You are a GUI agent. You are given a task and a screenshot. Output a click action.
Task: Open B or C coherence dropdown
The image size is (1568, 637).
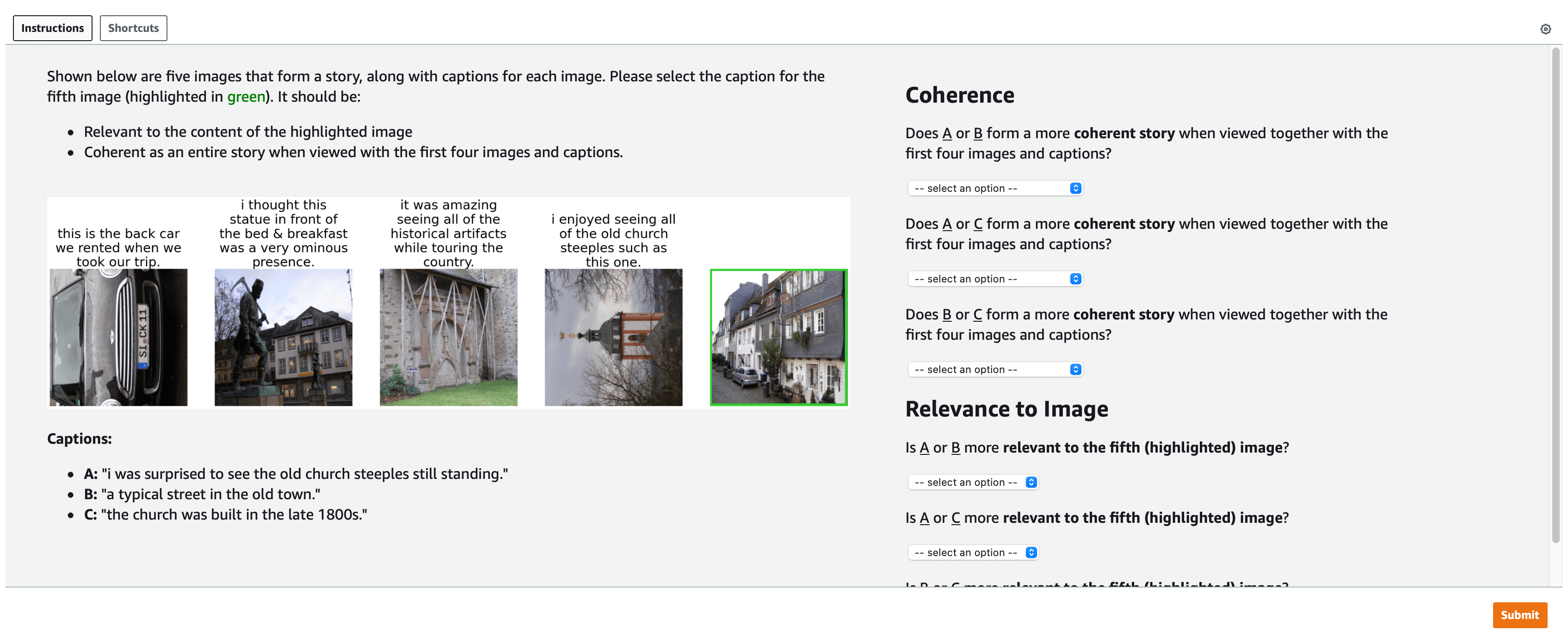[x=994, y=369]
